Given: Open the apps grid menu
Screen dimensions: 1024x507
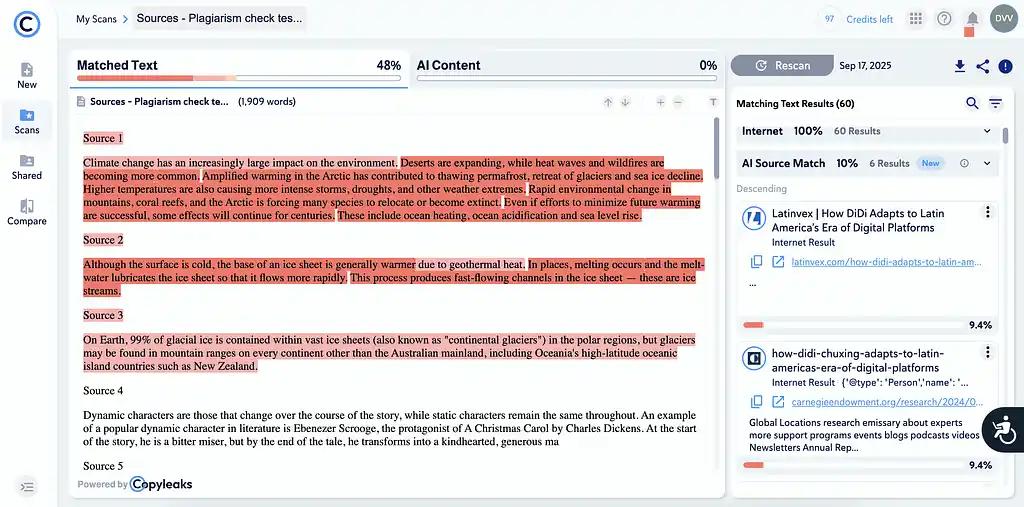Looking at the screenshot, I should (x=915, y=19).
